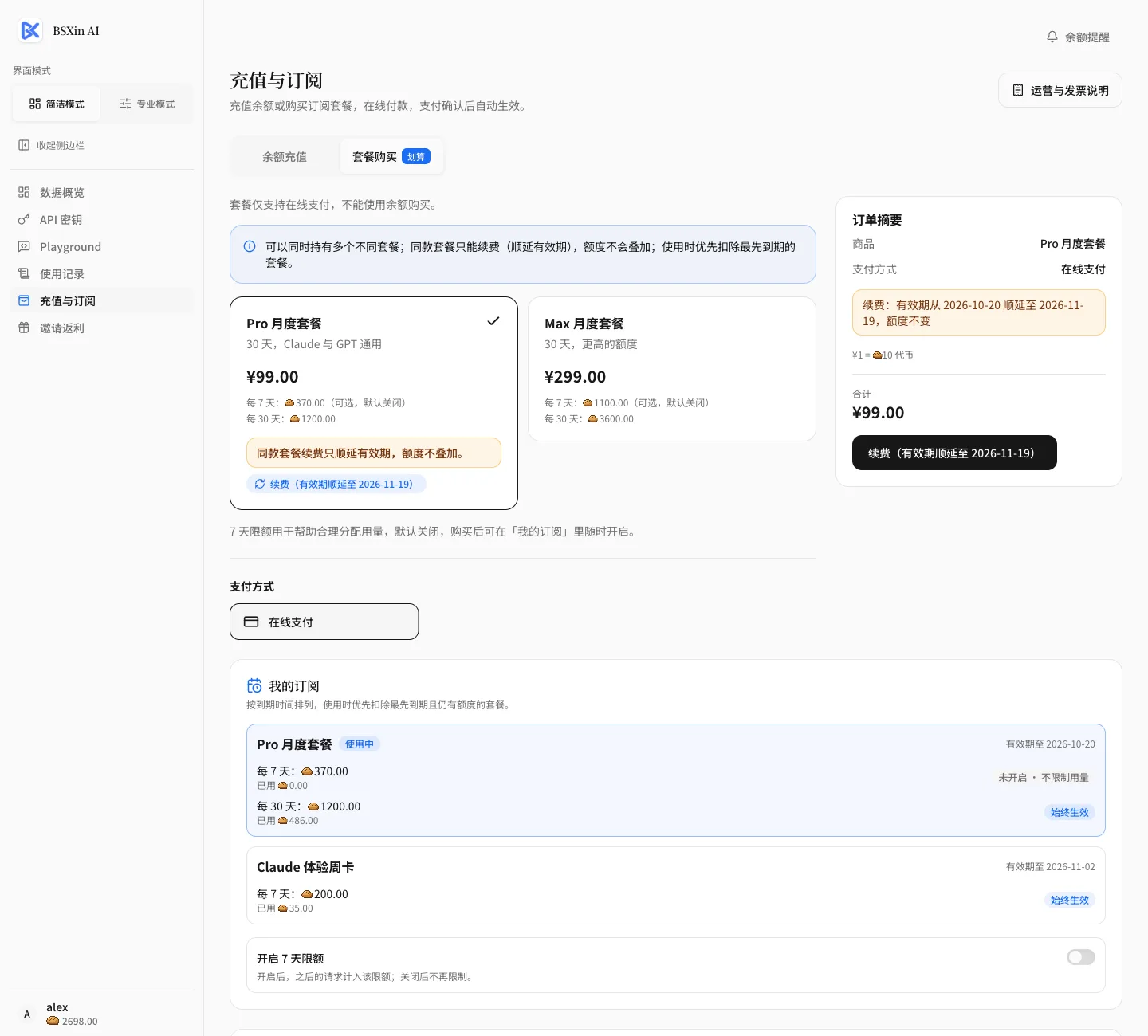Click the BSXin AI logo icon

point(30,31)
